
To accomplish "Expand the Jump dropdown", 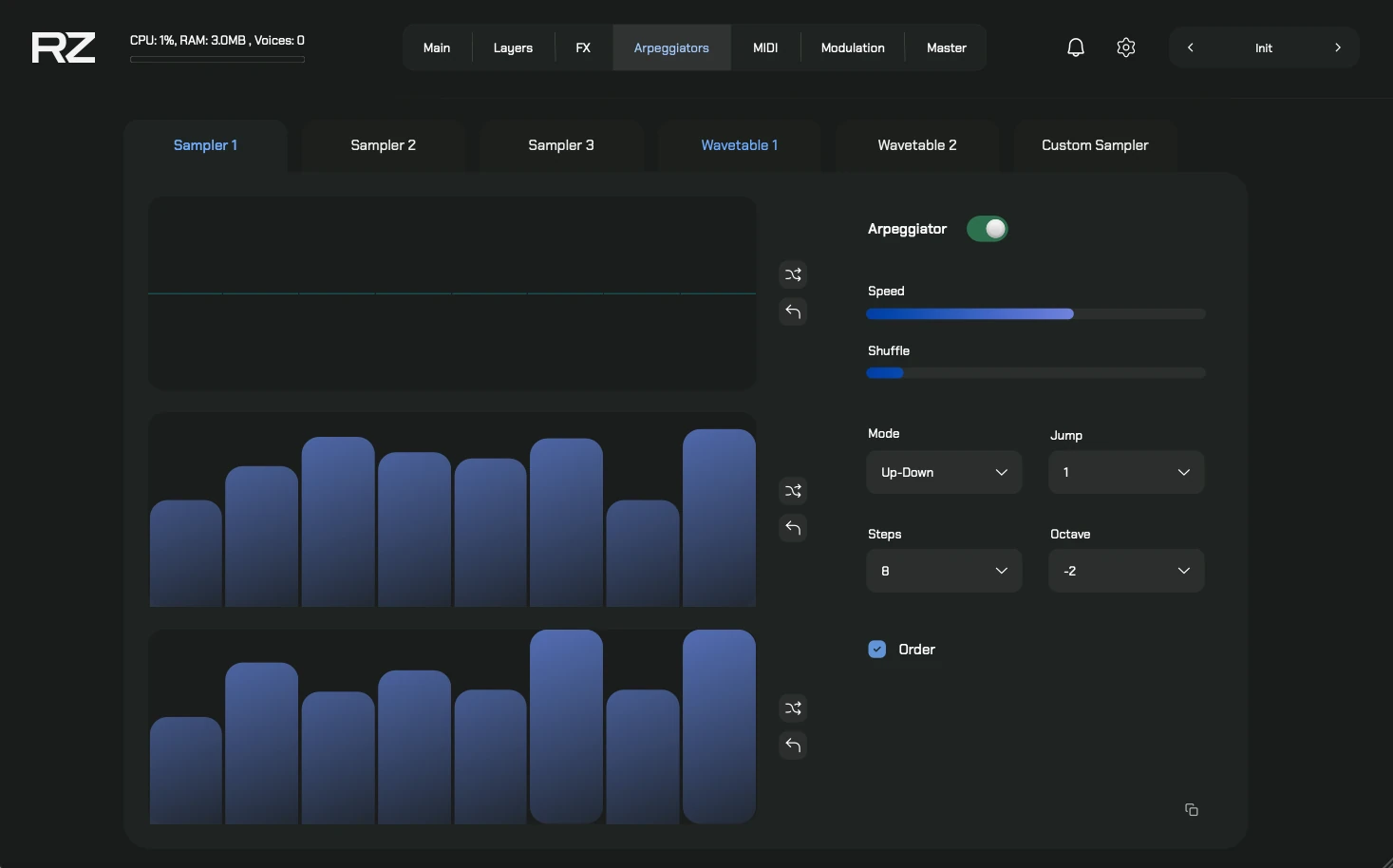I will click(x=1125, y=472).
